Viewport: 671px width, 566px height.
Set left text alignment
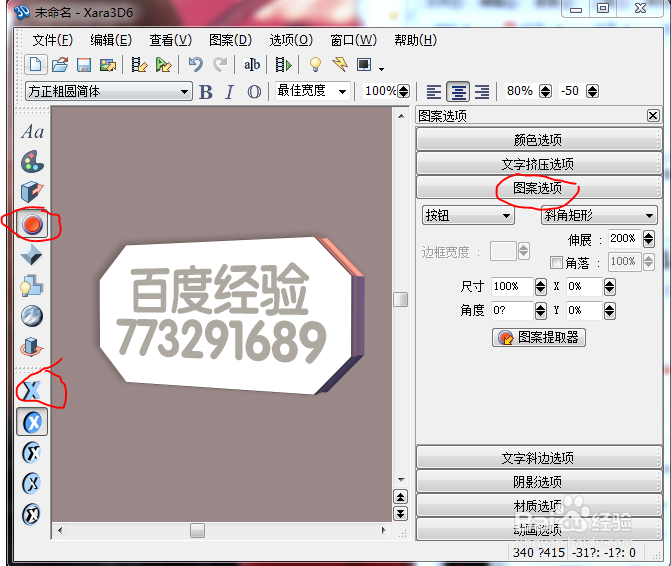434,92
